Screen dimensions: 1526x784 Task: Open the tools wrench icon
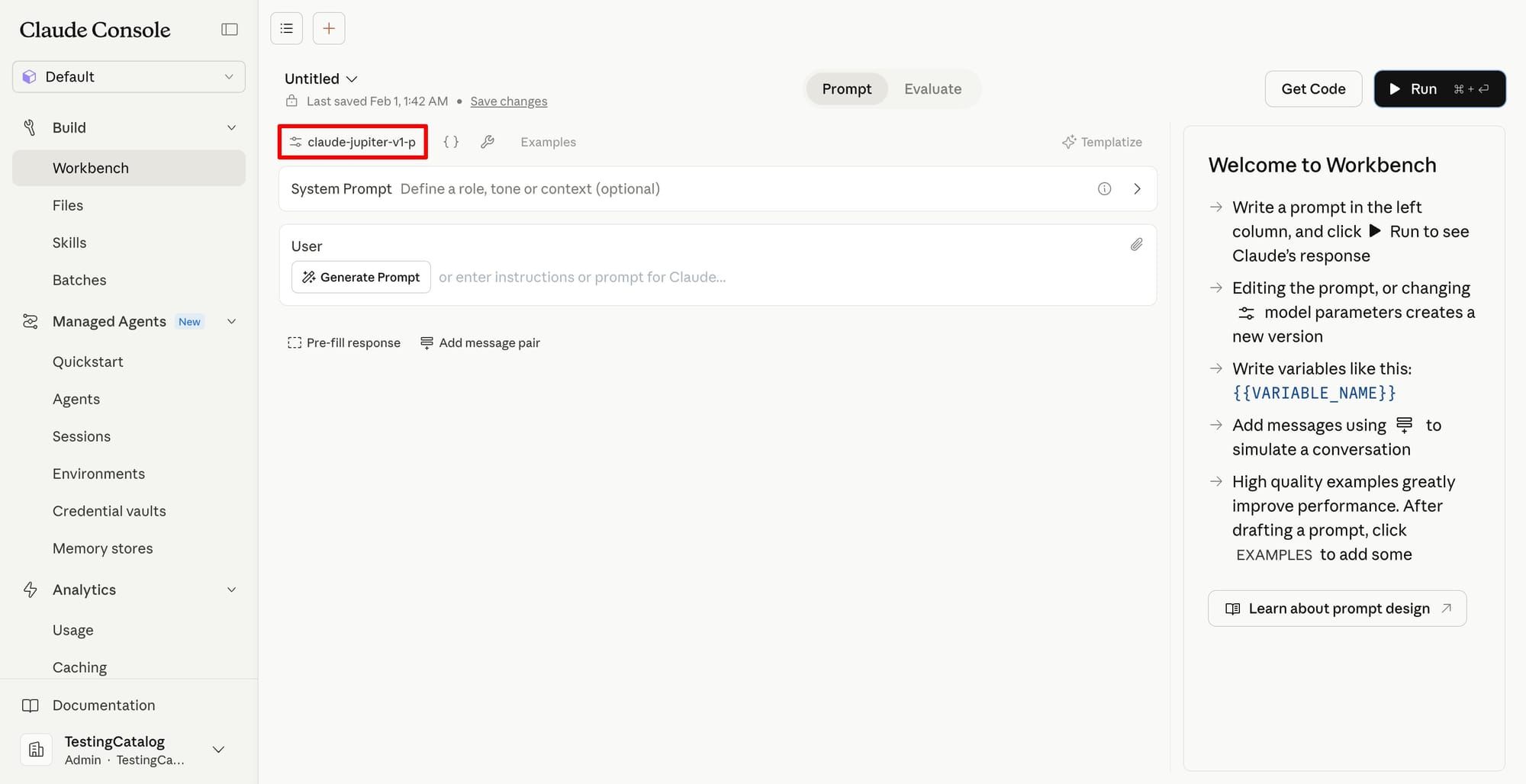(x=488, y=142)
